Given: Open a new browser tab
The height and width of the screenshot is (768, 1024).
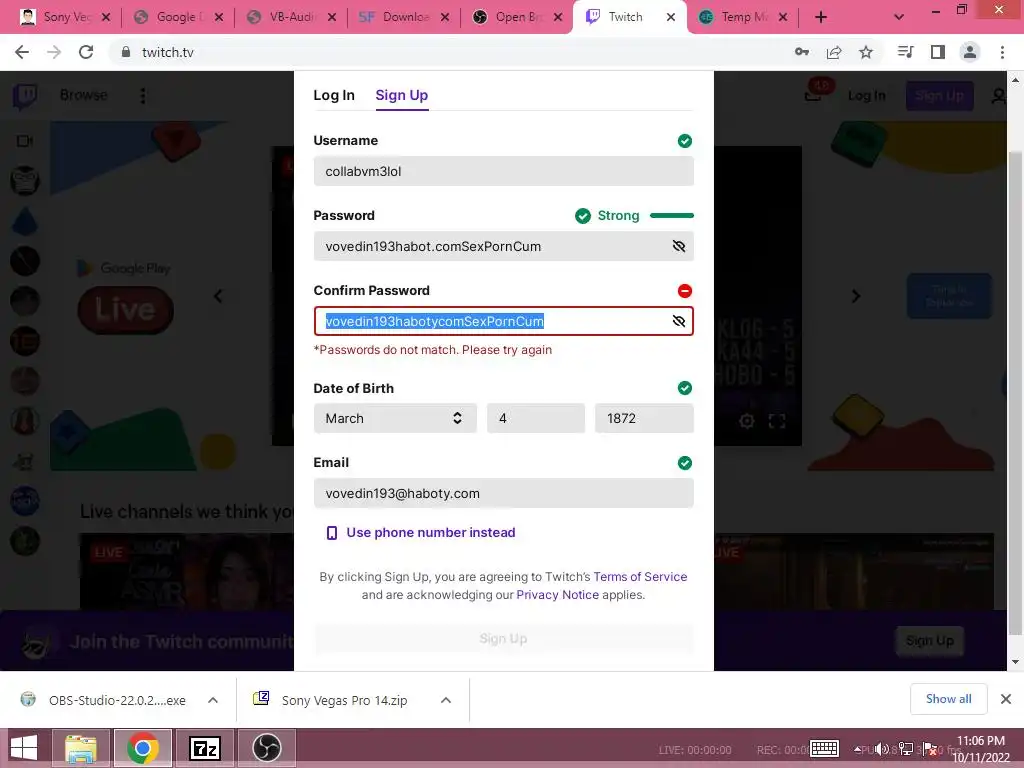Looking at the screenshot, I should (821, 17).
